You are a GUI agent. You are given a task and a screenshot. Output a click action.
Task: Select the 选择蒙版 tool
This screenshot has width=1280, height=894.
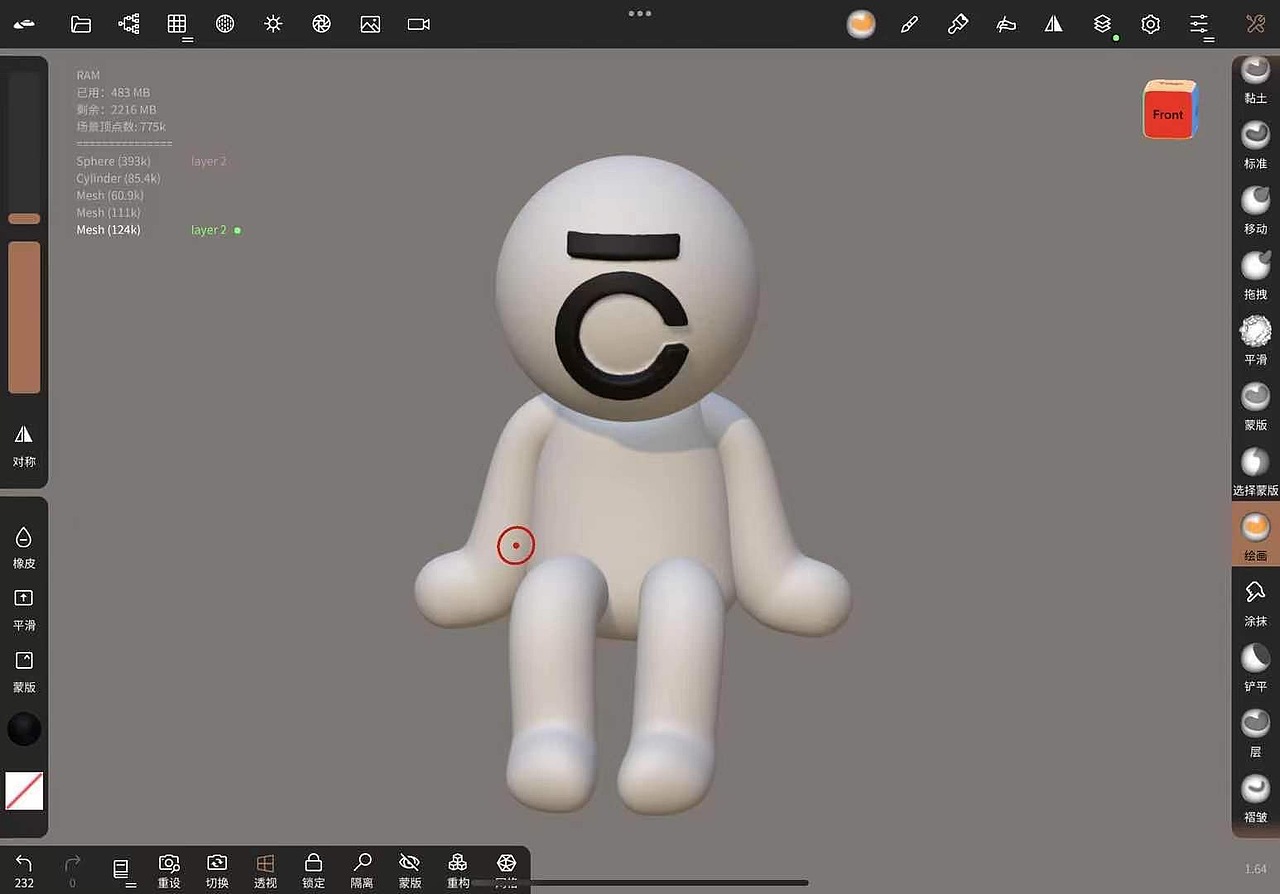coord(1255,472)
